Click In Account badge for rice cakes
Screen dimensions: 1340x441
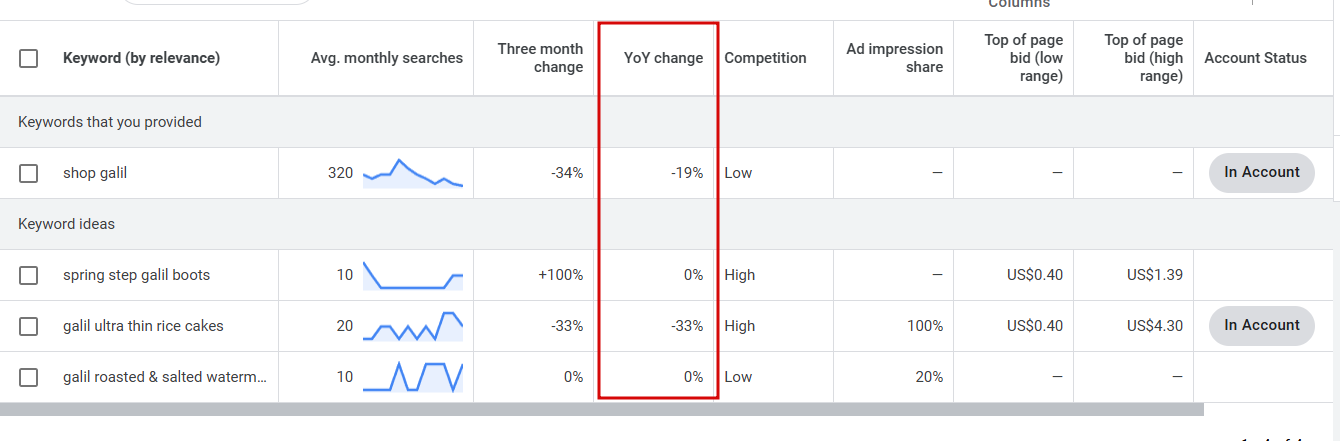tap(1262, 325)
